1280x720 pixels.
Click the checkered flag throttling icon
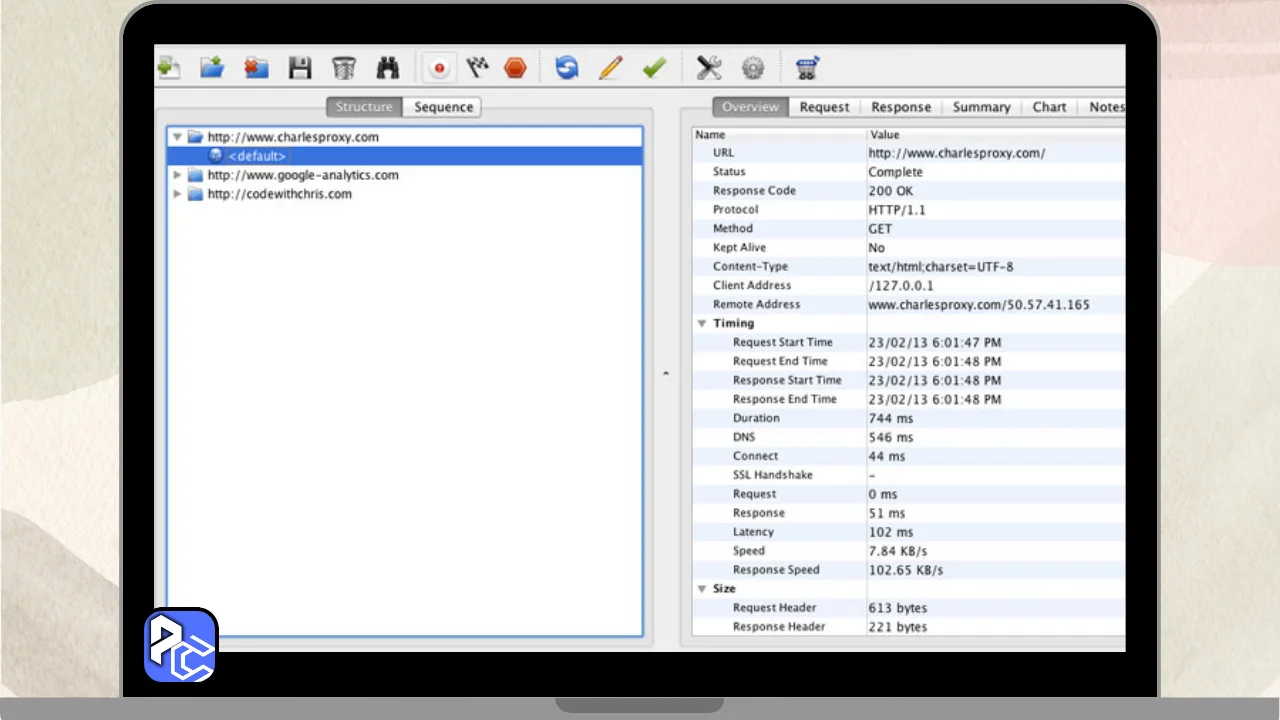478,68
